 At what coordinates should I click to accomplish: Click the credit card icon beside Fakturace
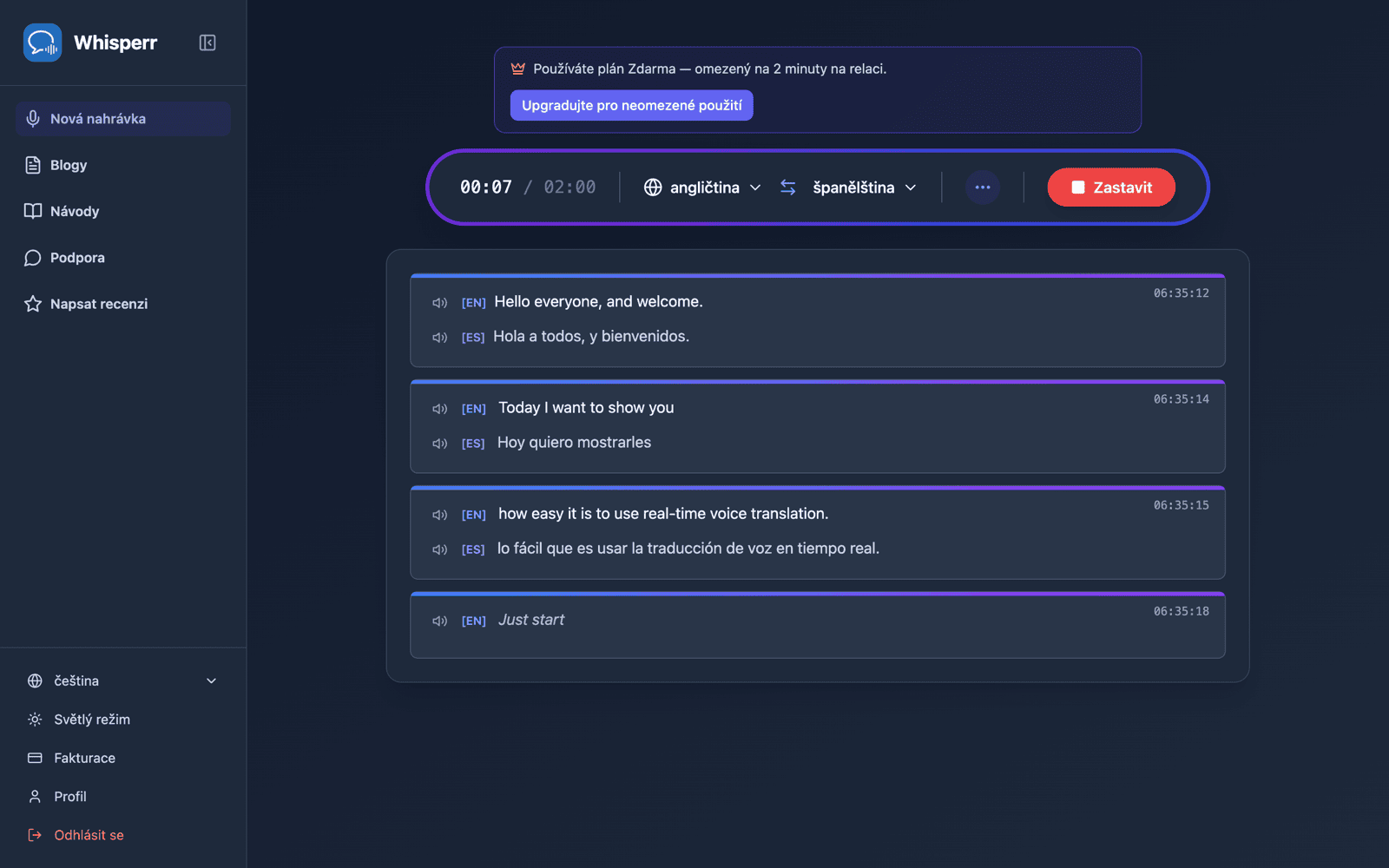(35, 758)
